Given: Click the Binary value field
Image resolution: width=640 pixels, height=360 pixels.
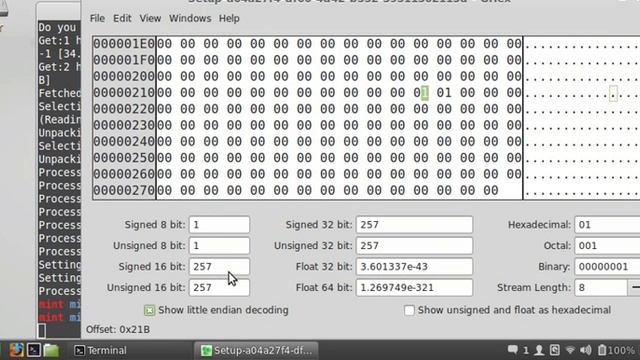Looking at the screenshot, I should click(x=607, y=267).
